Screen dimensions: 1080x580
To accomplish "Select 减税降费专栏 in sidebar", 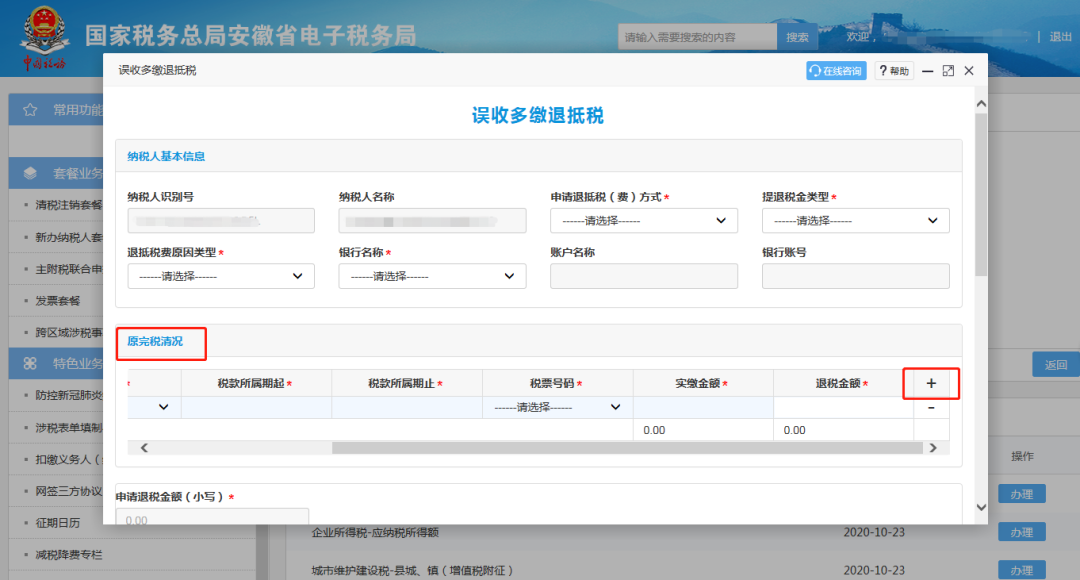I will (69, 555).
